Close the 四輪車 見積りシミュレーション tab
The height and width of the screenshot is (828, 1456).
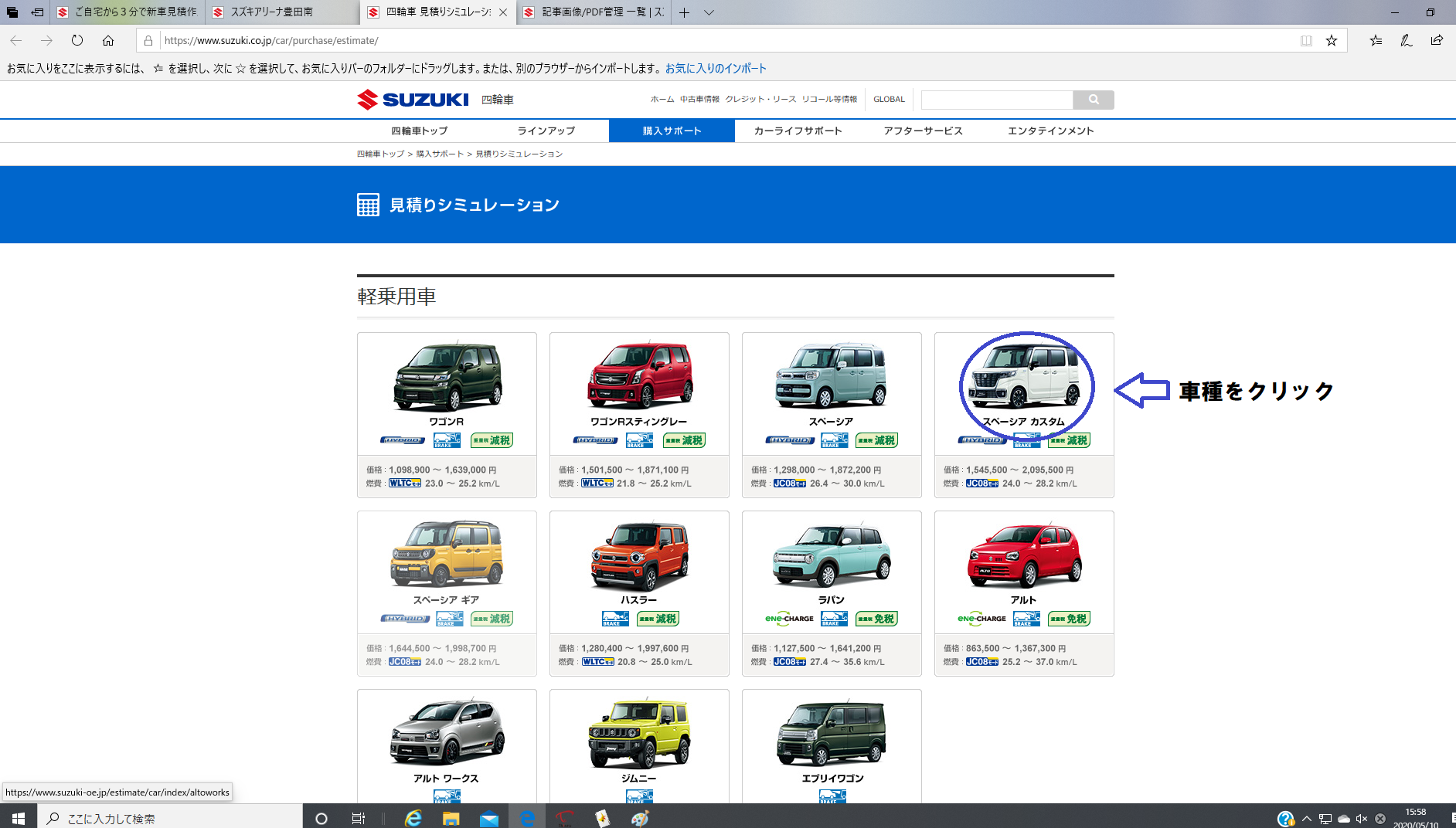[503, 12]
